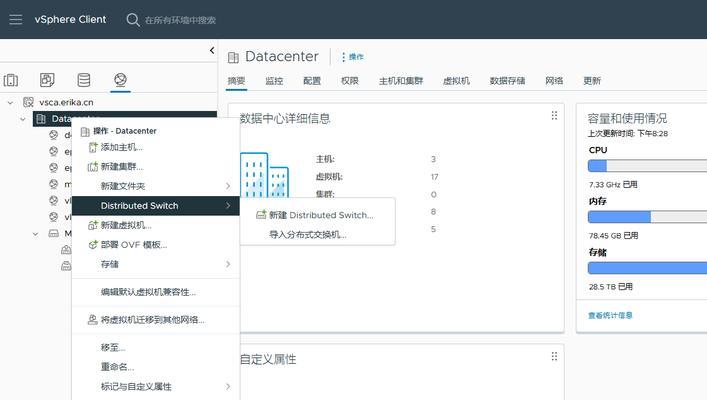Click the 新建虚拟机 icon in the menu
707x400 pixels.
click(x=93, y=225)
